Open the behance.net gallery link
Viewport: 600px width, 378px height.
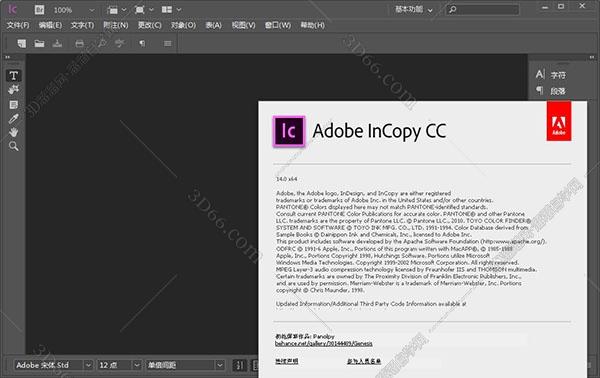pyautogui.click(x=324, y=344)
